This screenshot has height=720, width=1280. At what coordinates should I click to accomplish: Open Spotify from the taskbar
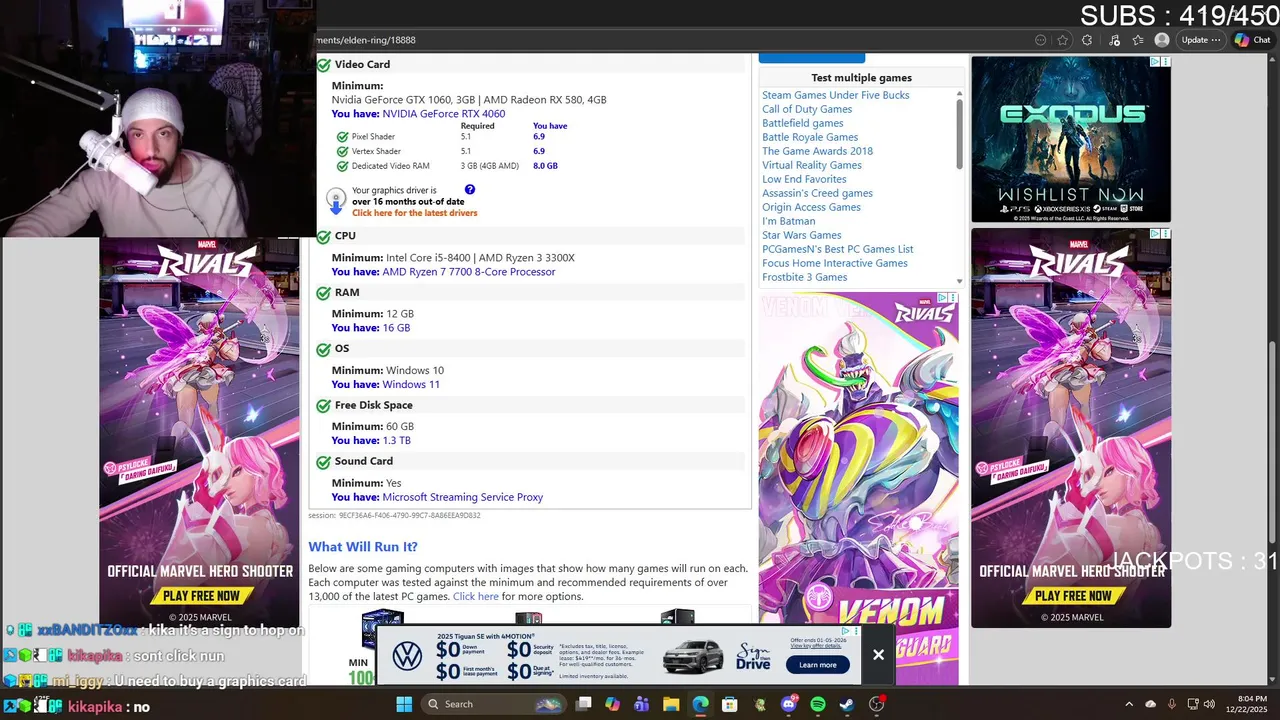tap(818, 704)
